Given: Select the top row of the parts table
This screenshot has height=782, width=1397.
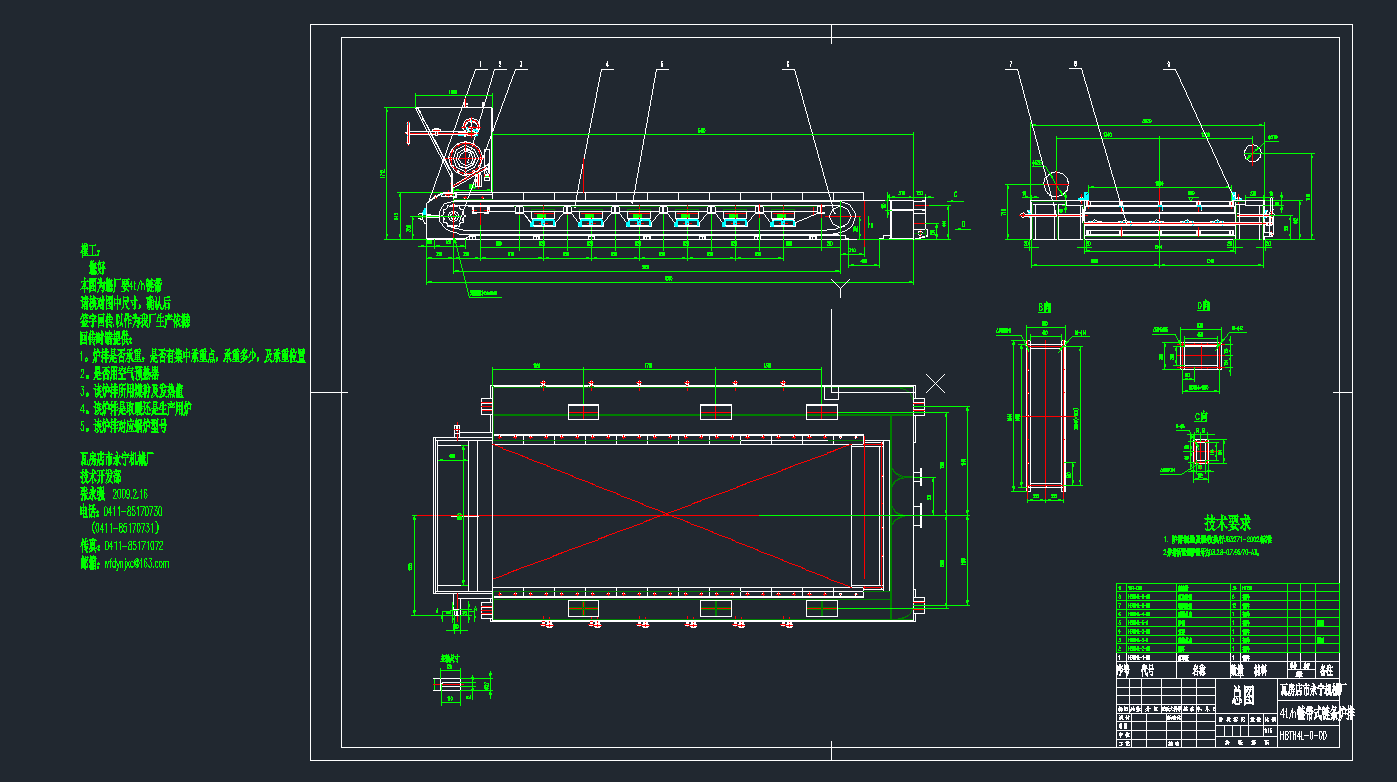Looking at the screenshot, I should click(x=1225, y=587).
